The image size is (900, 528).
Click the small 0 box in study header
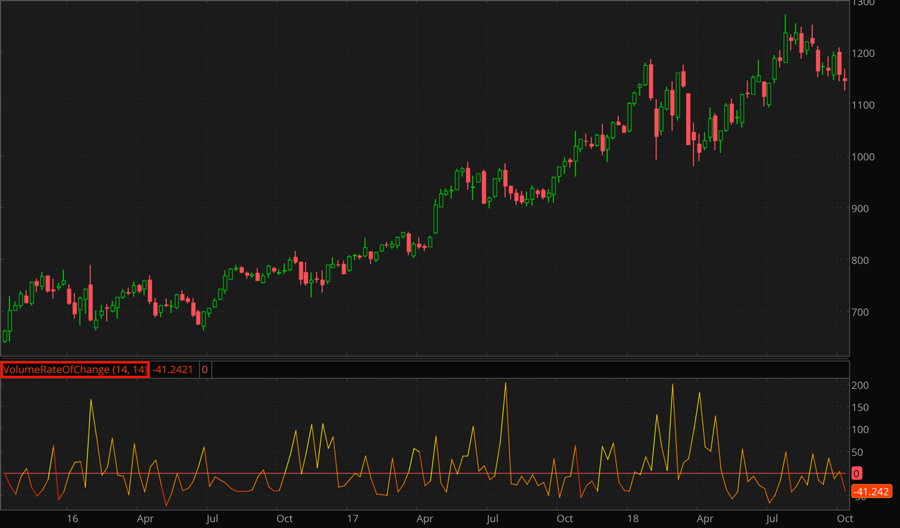pos(205,370)
